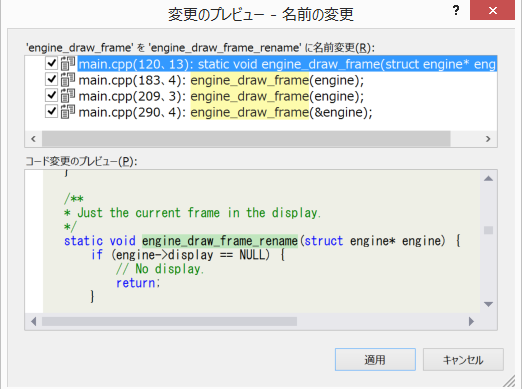
Task: Click the 名前変更(R) label above the list
Action: point(200,48)
